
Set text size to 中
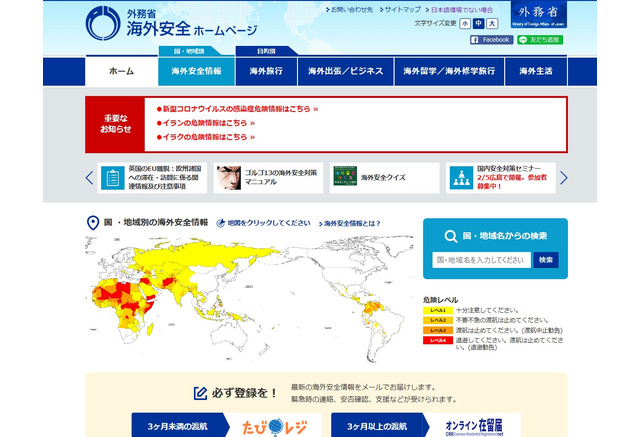(478, 23)
